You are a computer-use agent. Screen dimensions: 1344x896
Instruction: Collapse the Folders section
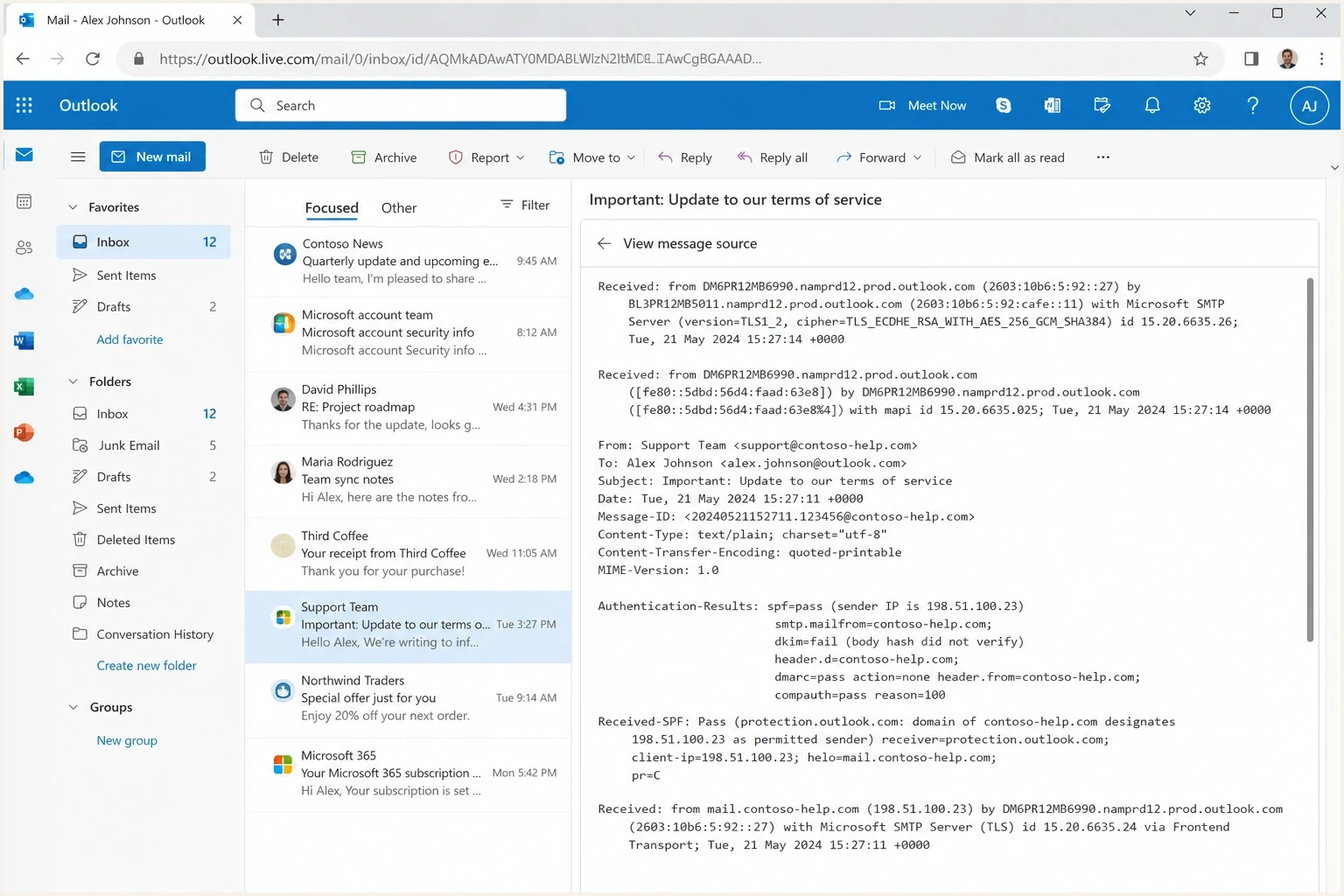[x=73, y=381]
